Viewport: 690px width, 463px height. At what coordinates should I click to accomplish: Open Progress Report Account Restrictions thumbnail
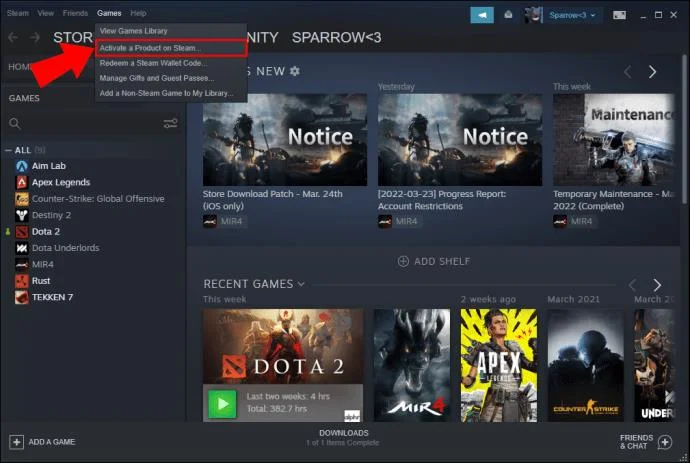coord(460,140)
